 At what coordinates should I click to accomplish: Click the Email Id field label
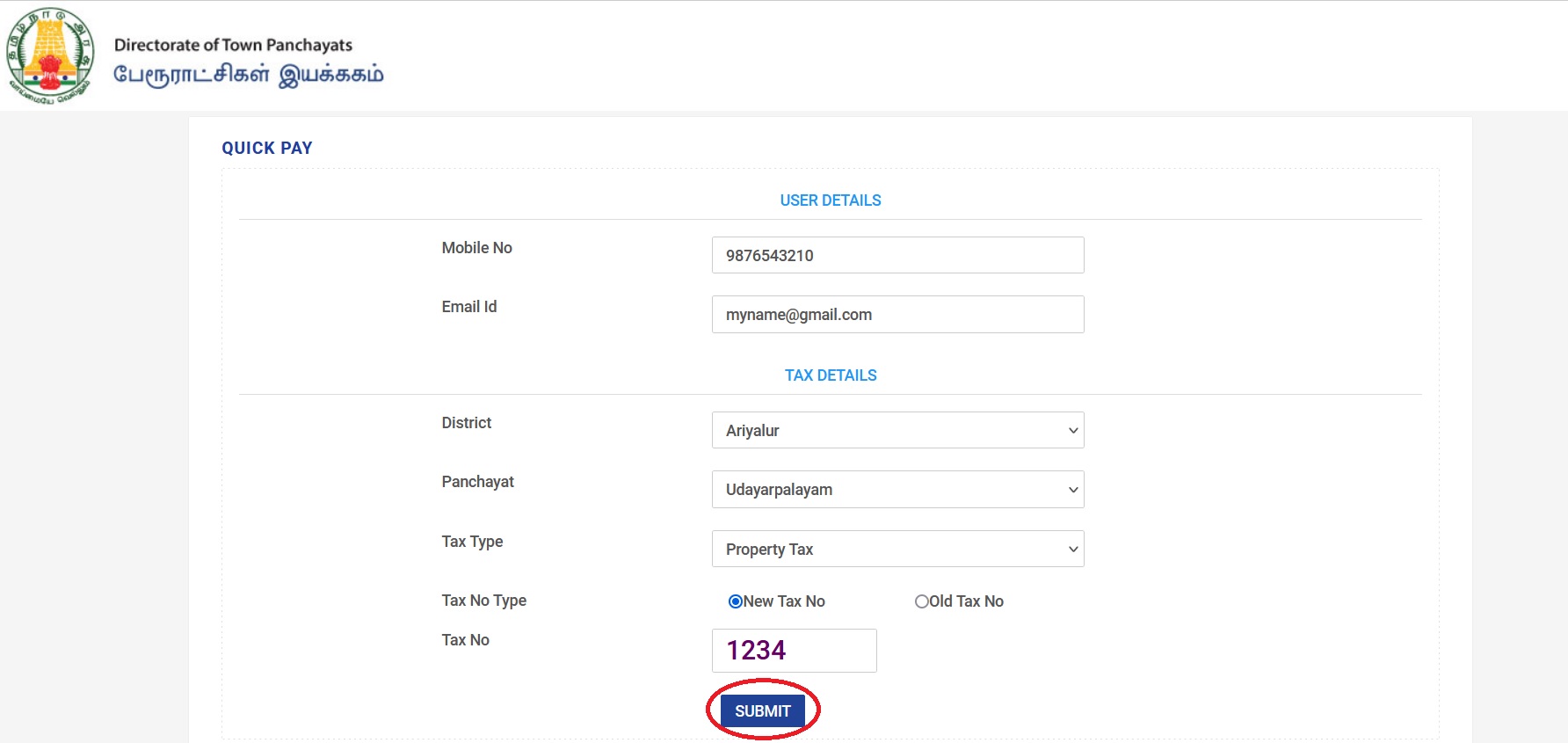(x=468, y=307)
